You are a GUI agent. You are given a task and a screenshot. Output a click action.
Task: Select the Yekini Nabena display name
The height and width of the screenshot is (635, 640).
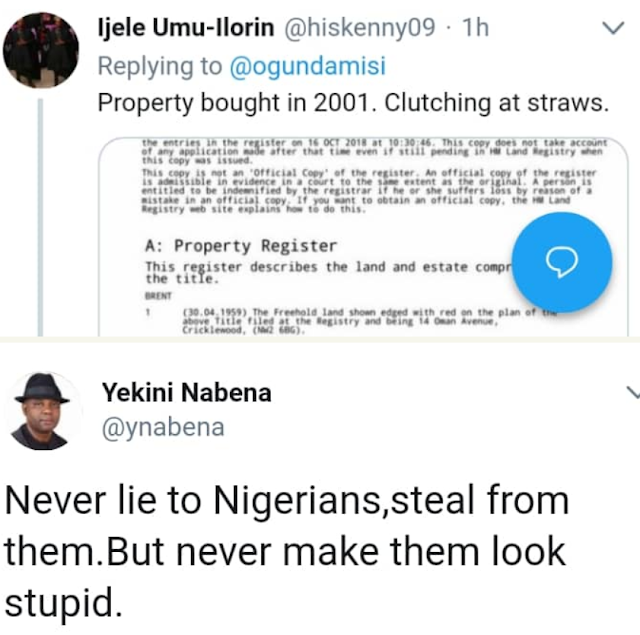coord(186,393)
